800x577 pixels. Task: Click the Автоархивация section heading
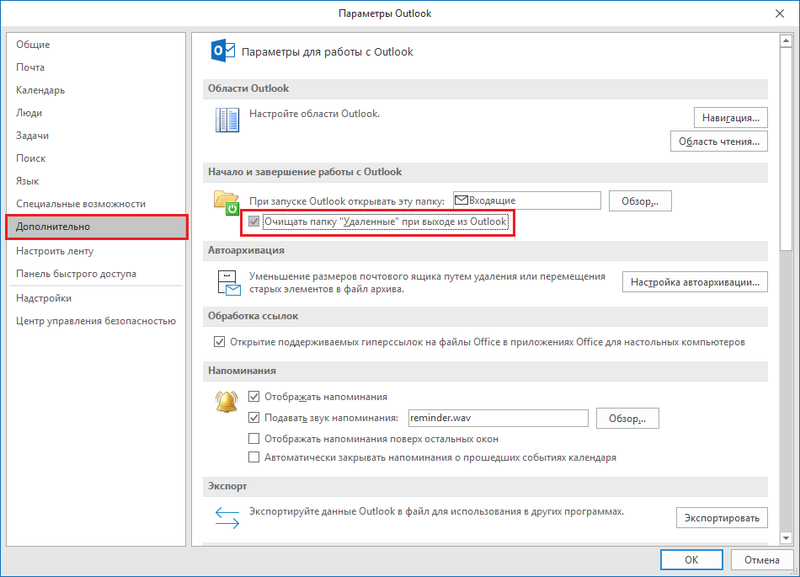pyautogui.click(x=246, y=250)
